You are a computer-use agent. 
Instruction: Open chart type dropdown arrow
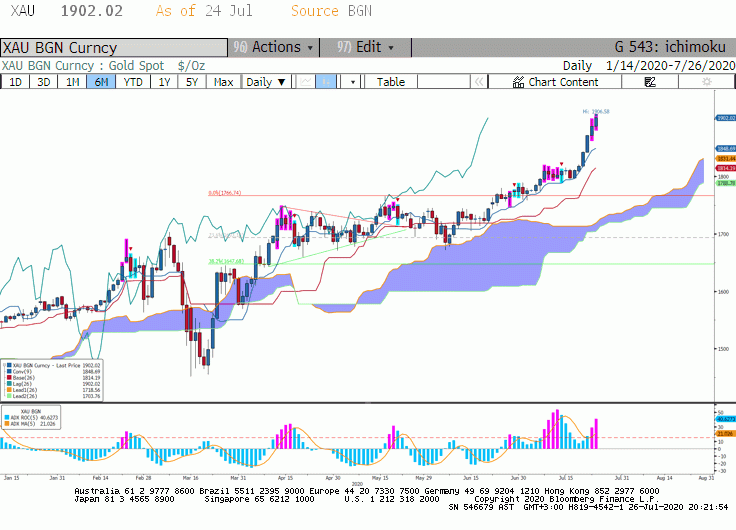[x=353, y=82]
